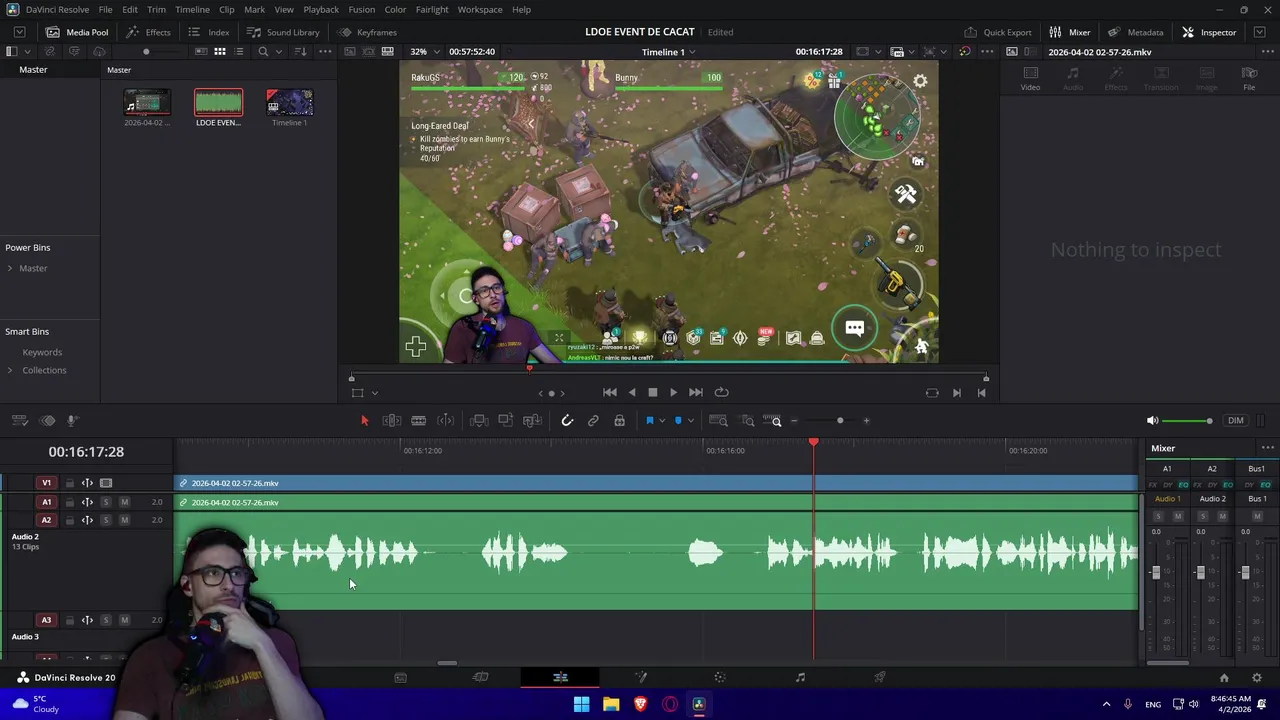Viewport: 1280px width, 720px height.
Task: Solo the A3 audio track
Action: [x=106, y=620]
